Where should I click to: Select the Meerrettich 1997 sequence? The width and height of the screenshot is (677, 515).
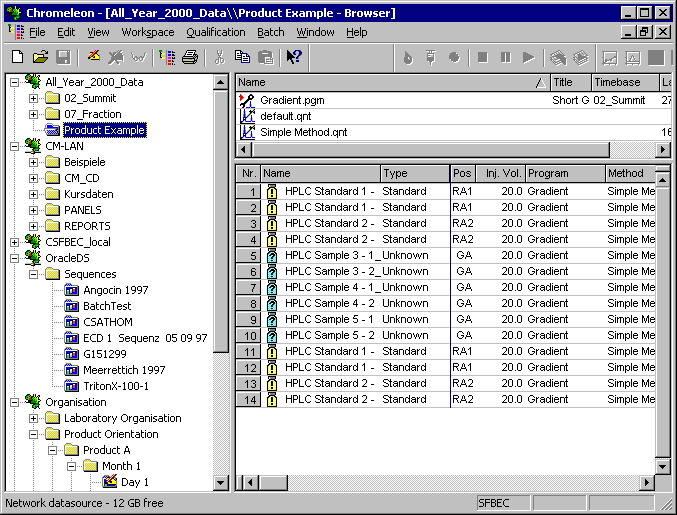tap(124, 370)
